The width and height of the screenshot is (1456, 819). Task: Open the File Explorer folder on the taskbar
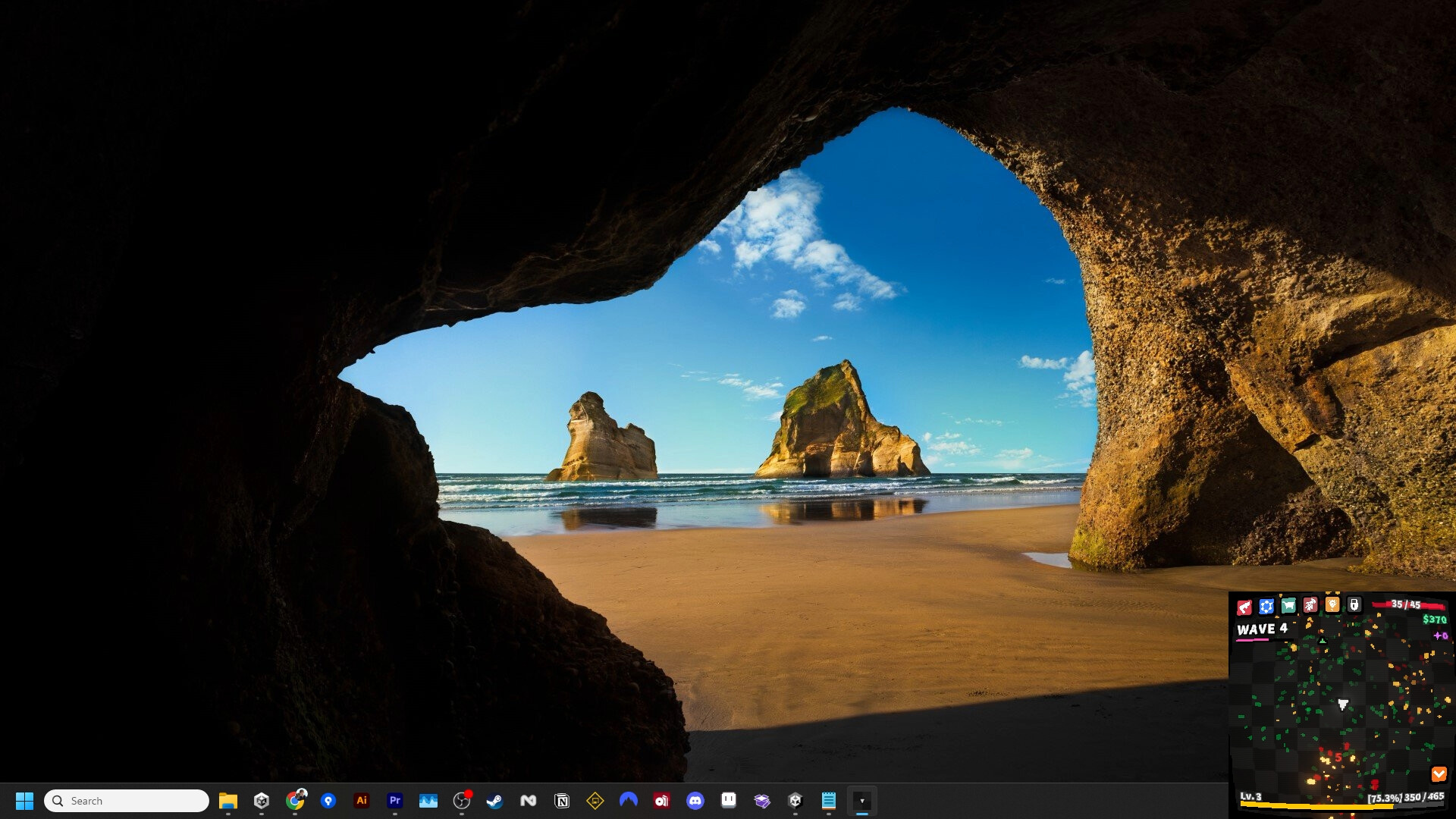[228, 800]
